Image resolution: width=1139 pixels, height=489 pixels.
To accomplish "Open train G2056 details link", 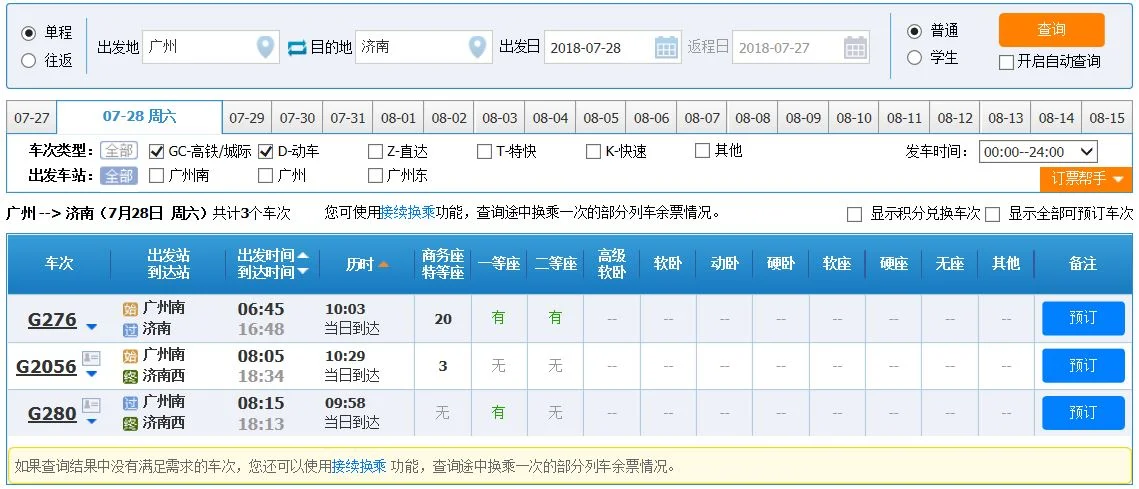I will [46, 366].
